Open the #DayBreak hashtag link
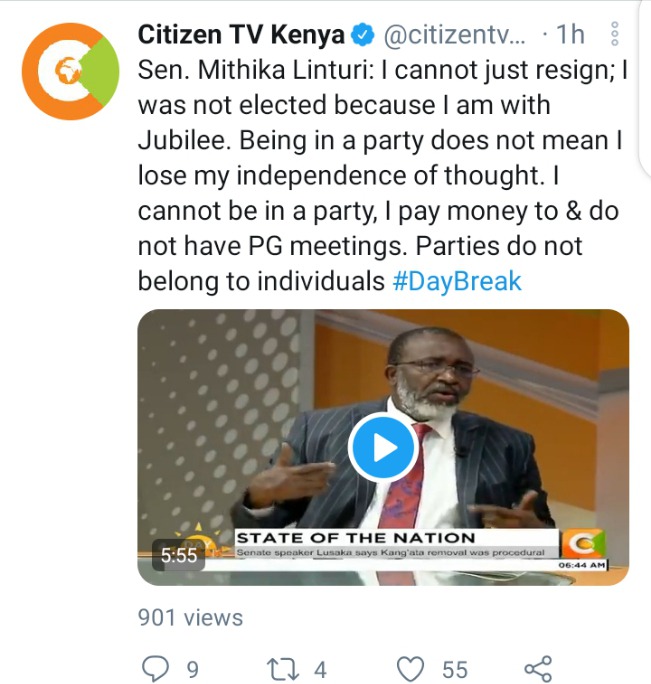Image resolution: width=651 pixels, height=684 pixels. (457, 281)
